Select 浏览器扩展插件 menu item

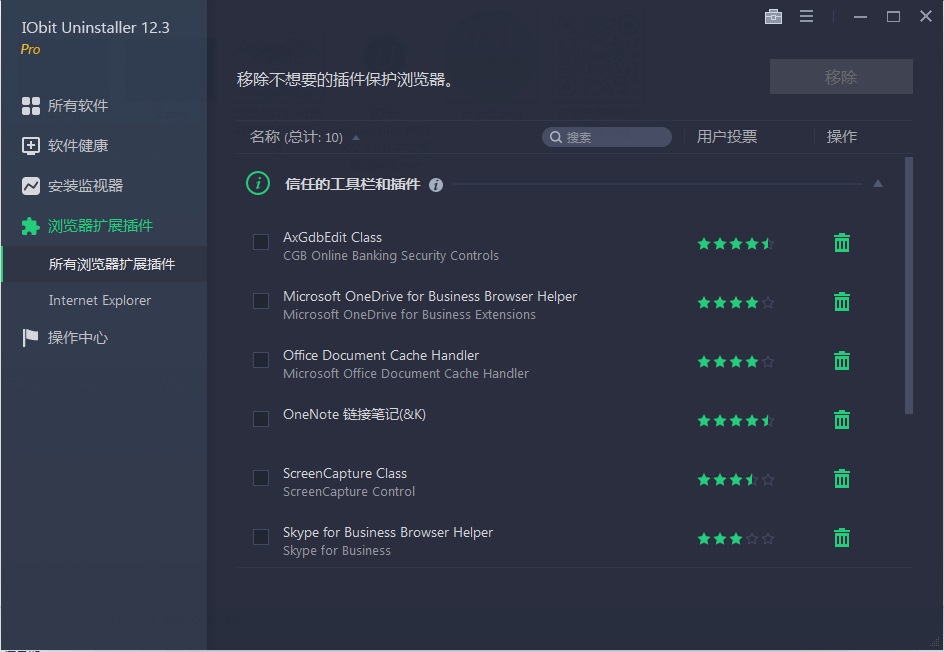(x=100, y=226)
